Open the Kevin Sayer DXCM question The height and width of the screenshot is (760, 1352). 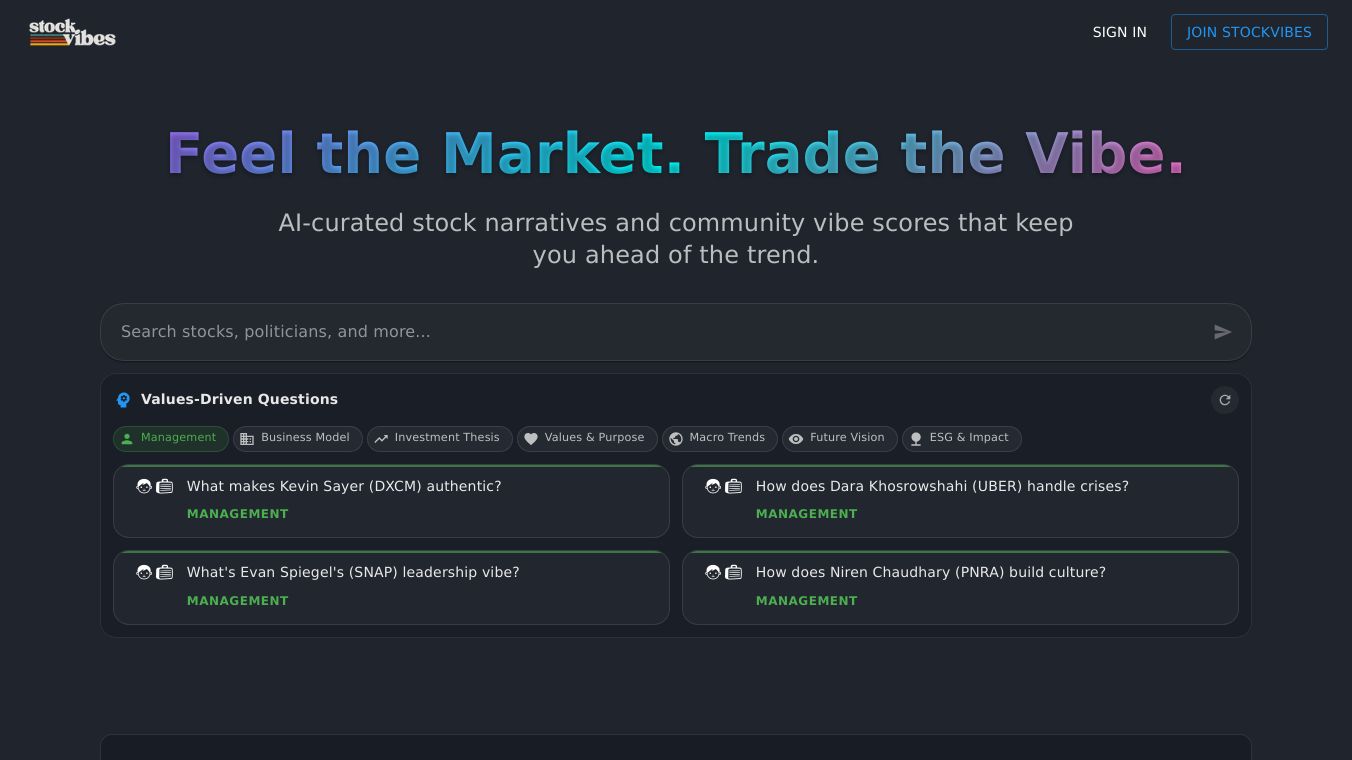point(391,501)
